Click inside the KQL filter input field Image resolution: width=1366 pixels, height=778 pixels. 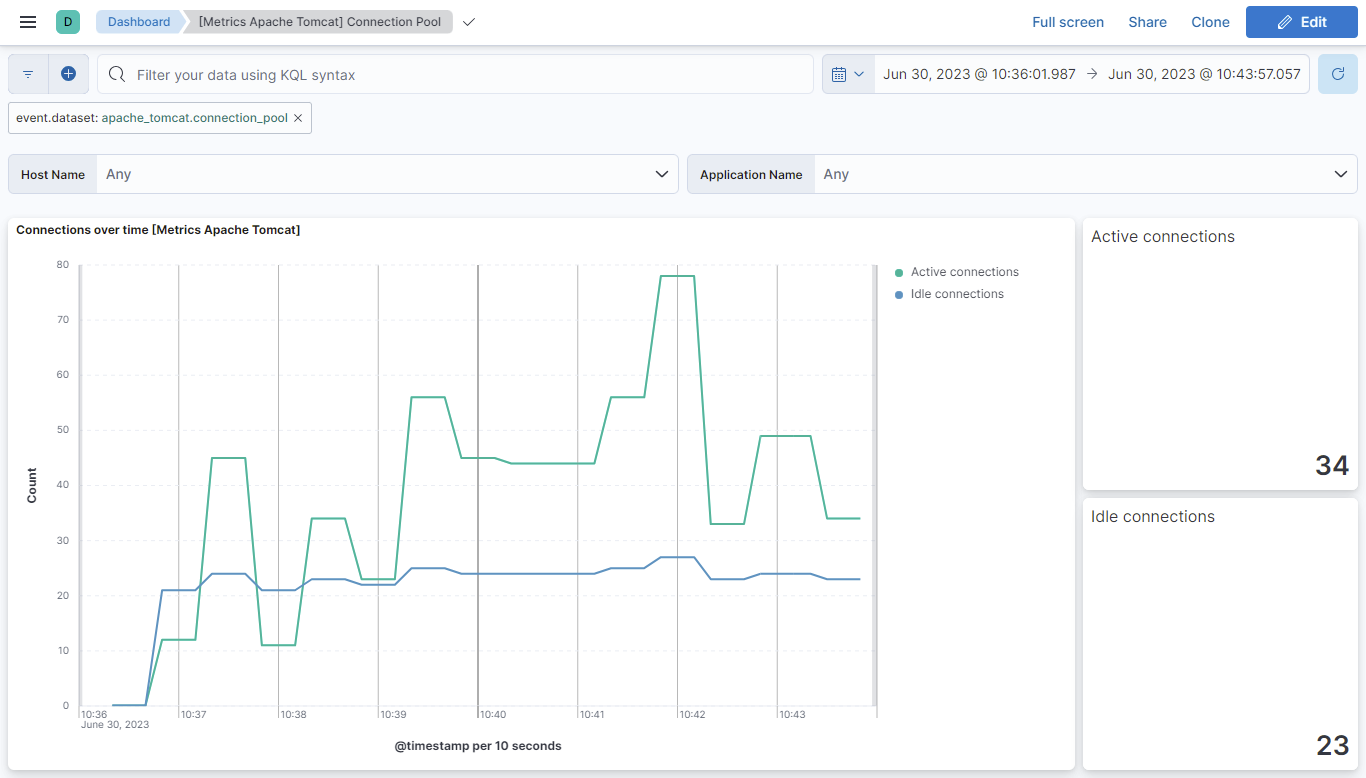coord(450,73)
